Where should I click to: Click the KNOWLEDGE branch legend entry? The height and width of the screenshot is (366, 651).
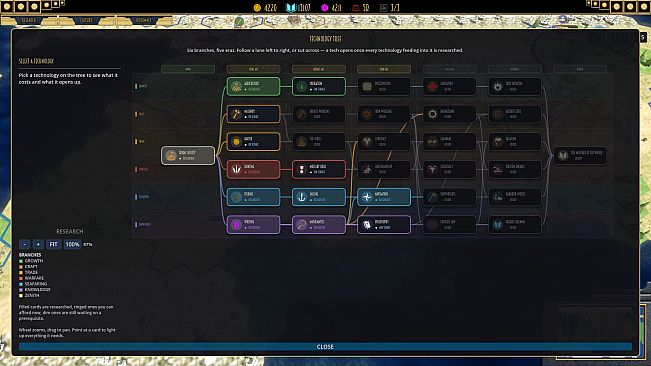pyautogui.click(x=34, y=290)
